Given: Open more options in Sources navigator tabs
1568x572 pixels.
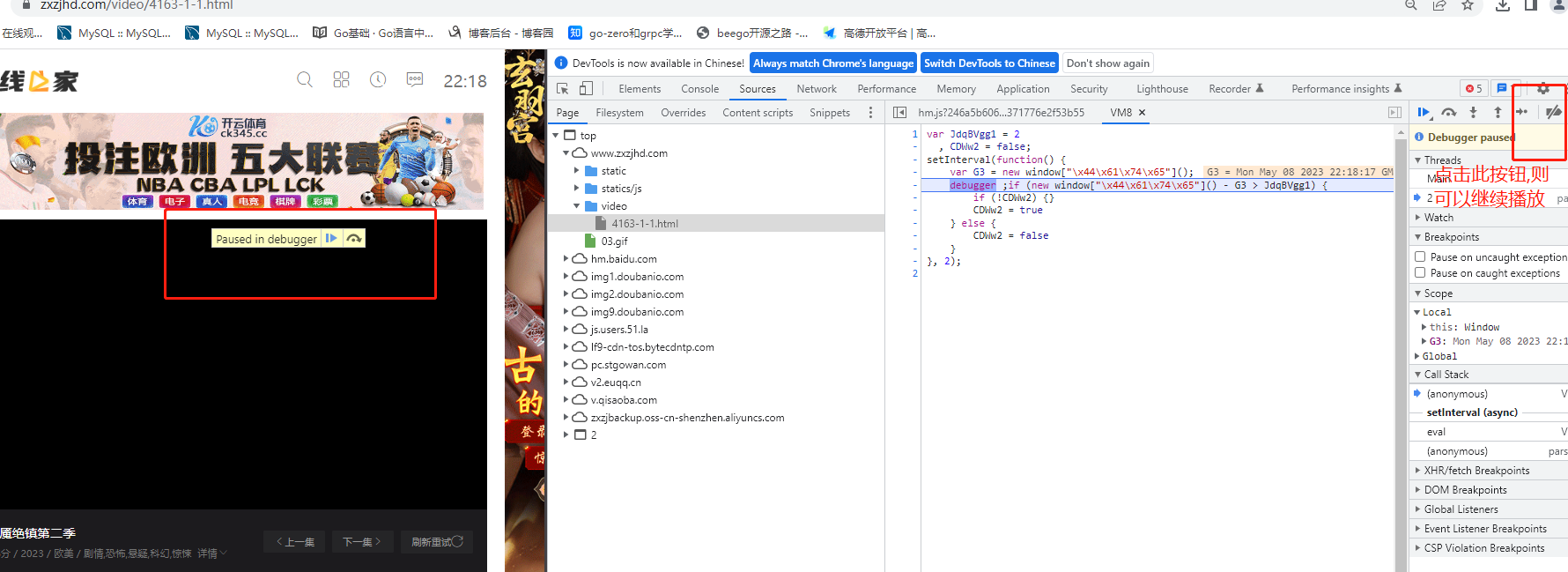Looking at the screenshot, I should (870, 113).
